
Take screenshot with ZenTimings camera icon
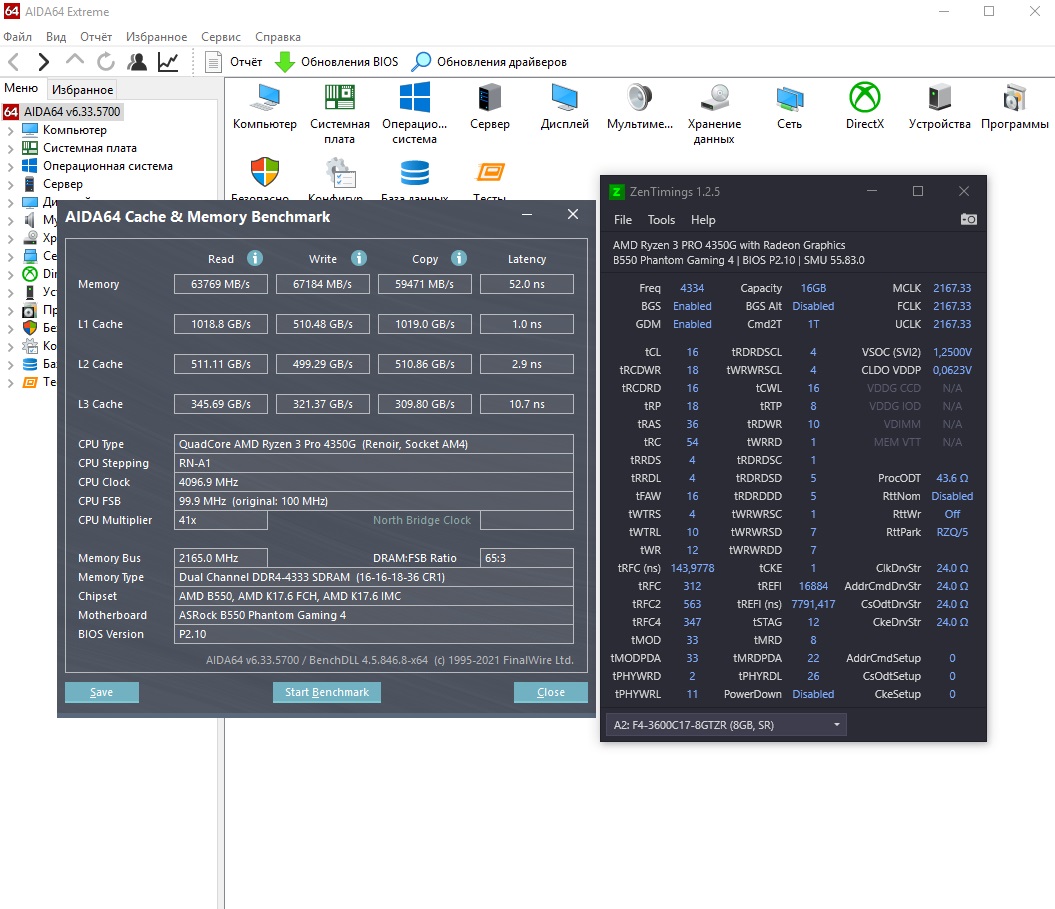[968, 219]
